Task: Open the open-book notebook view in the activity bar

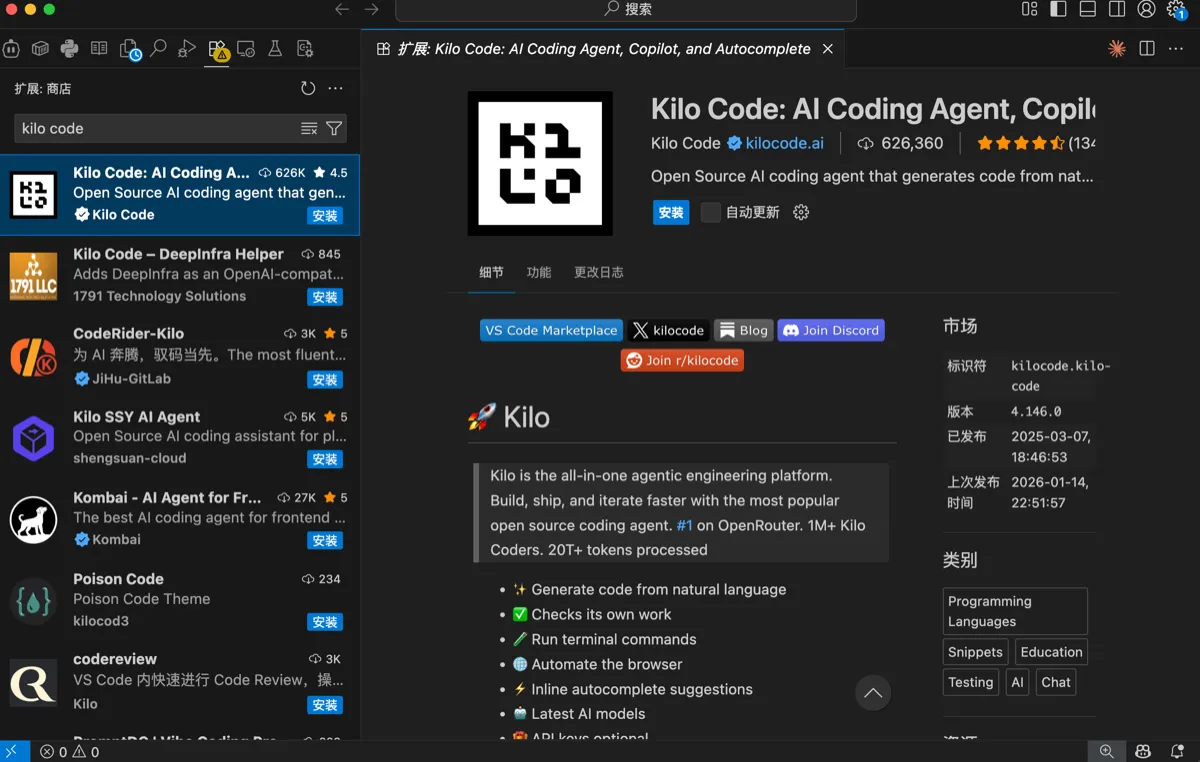Action: [x=99, y=49]
